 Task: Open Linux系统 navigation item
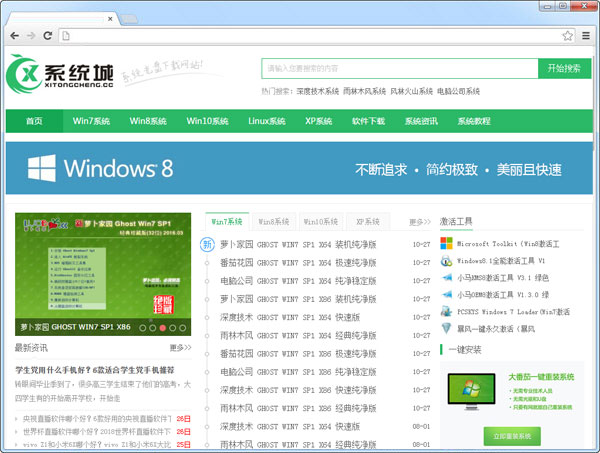click(267, 121)
